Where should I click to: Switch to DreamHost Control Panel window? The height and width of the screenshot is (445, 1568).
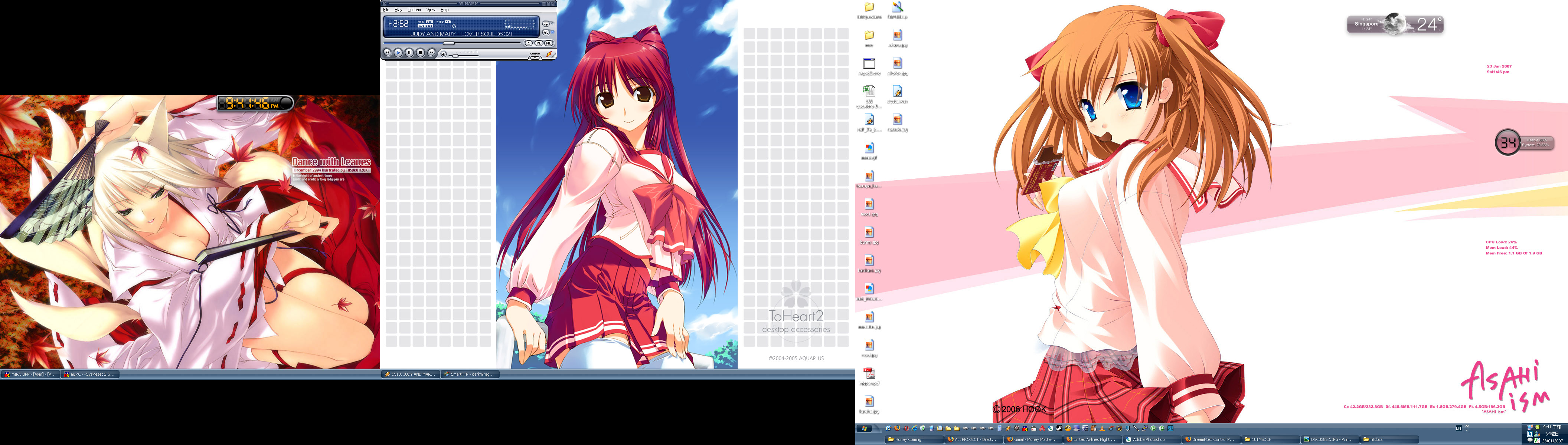pyautogui.click(x=1211, y=439)
